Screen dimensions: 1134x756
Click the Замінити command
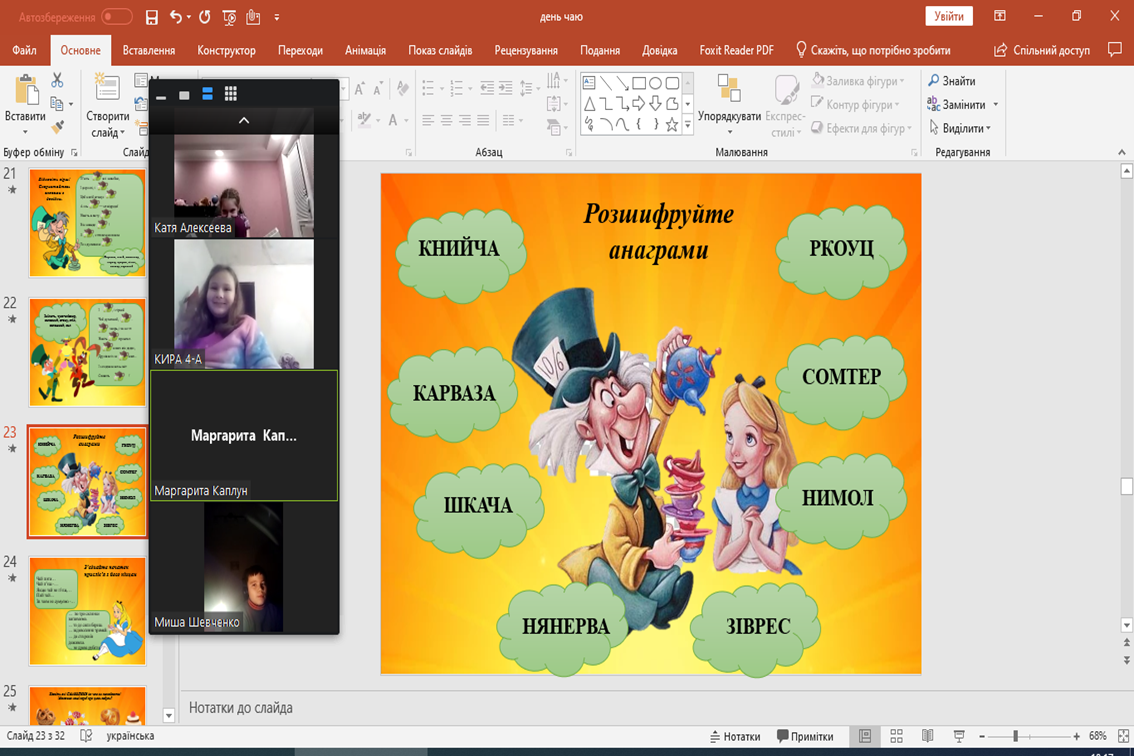coord(957,105)
